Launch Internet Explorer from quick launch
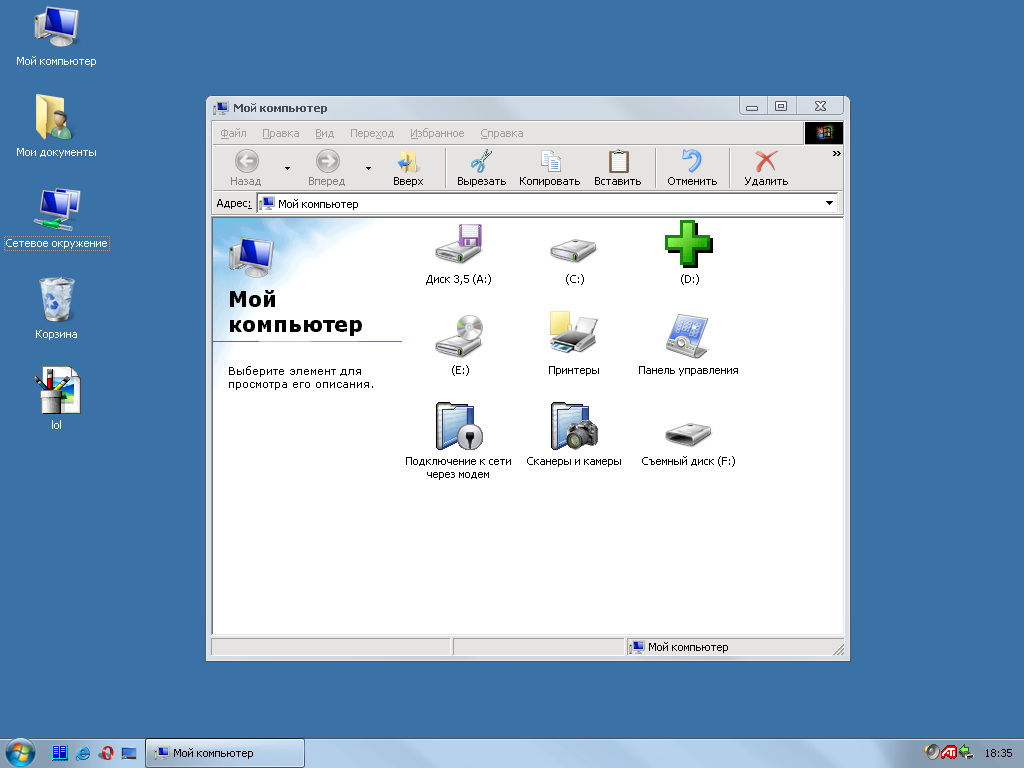 point(82,753)
